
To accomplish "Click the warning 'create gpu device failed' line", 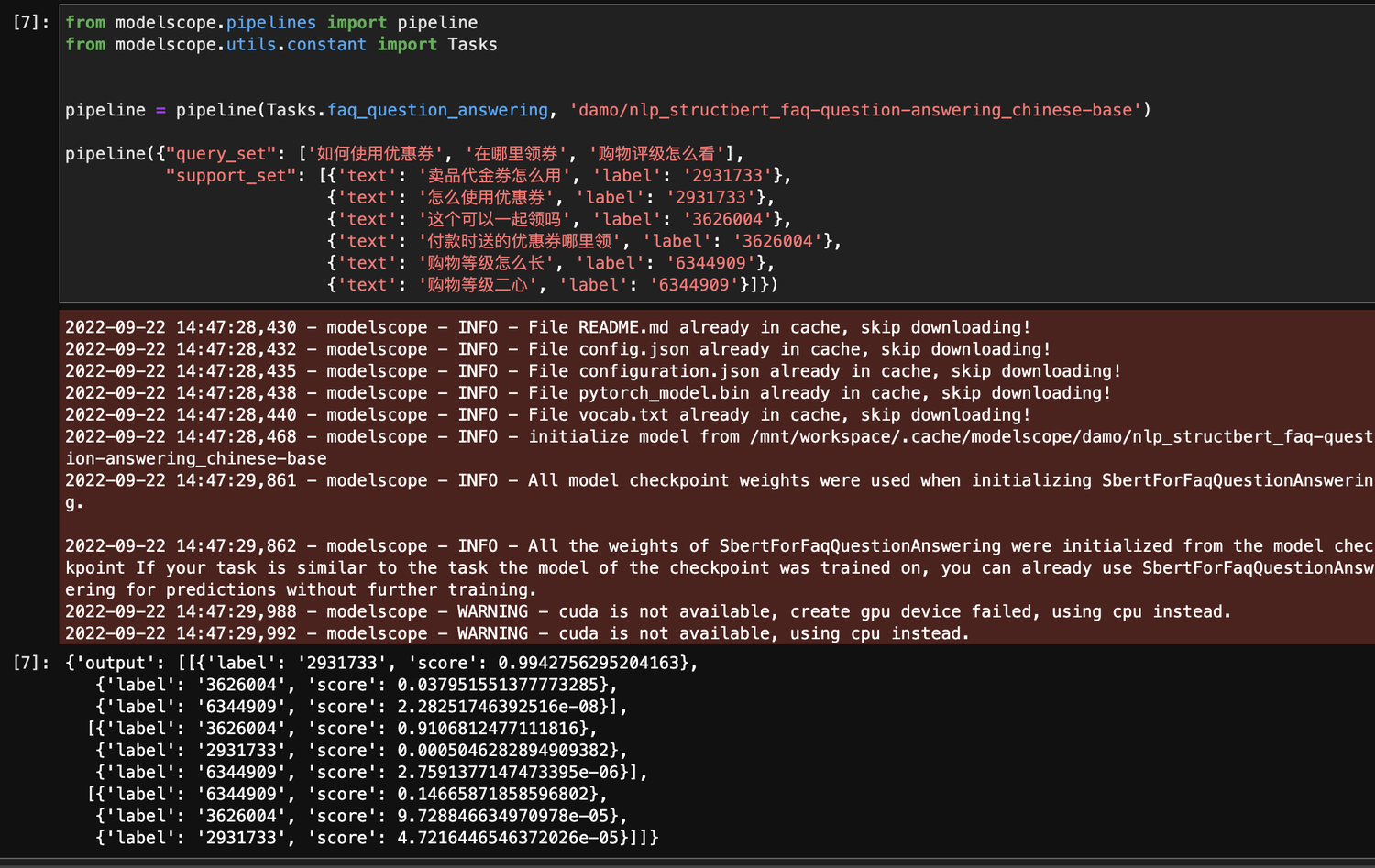I will click(647, 611).
